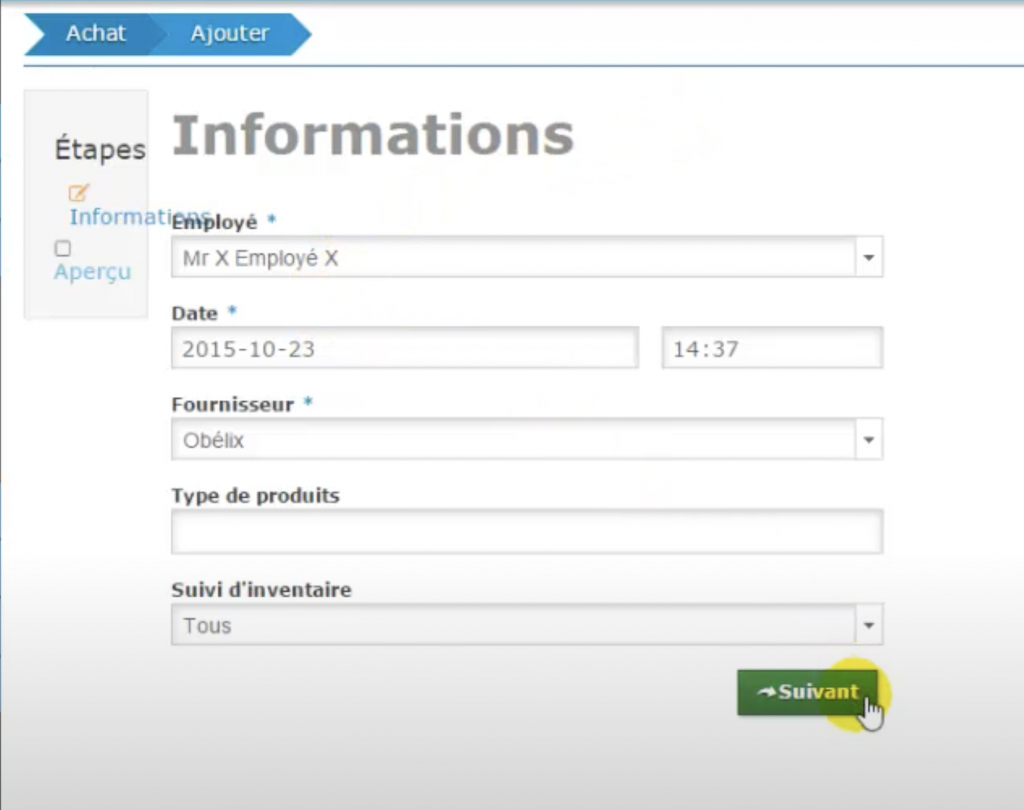Click the Étapes sidebar heading
Viewport: 1024px width, 810px height.
point(99,150)
